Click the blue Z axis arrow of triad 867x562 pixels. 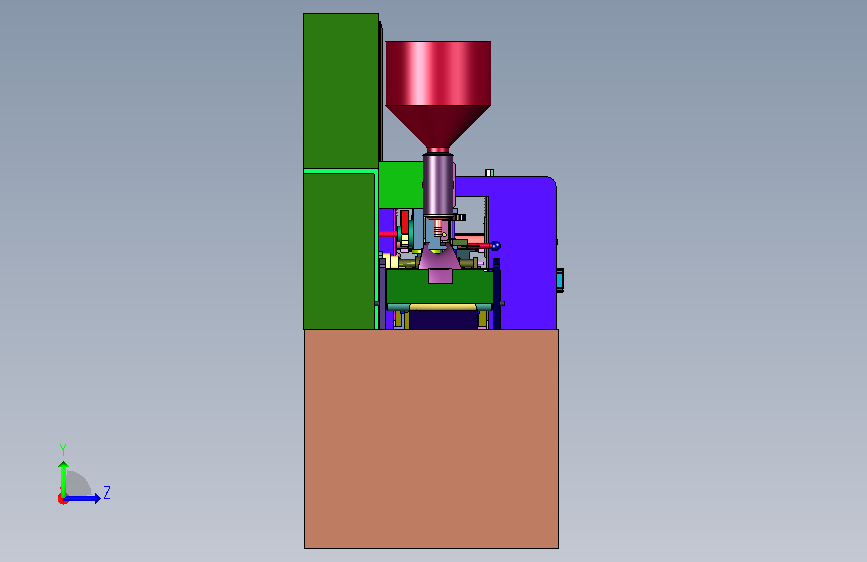(82, 498)
